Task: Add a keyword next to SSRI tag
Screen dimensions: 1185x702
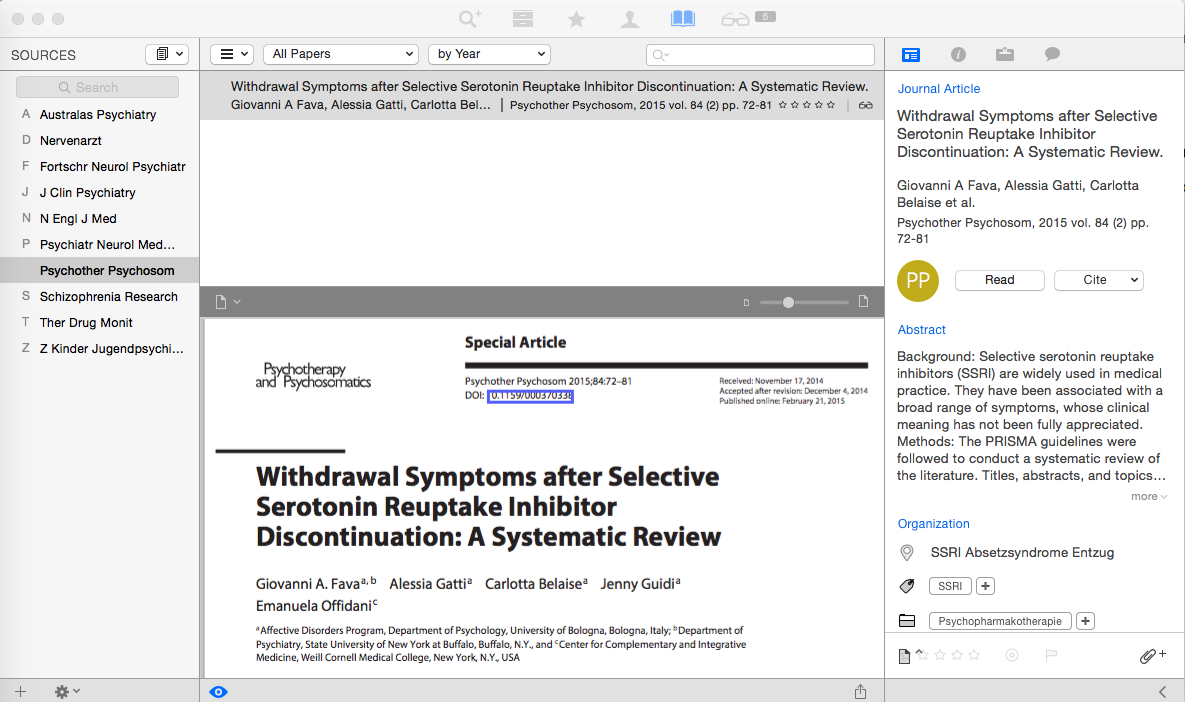Action: [985, 586]
